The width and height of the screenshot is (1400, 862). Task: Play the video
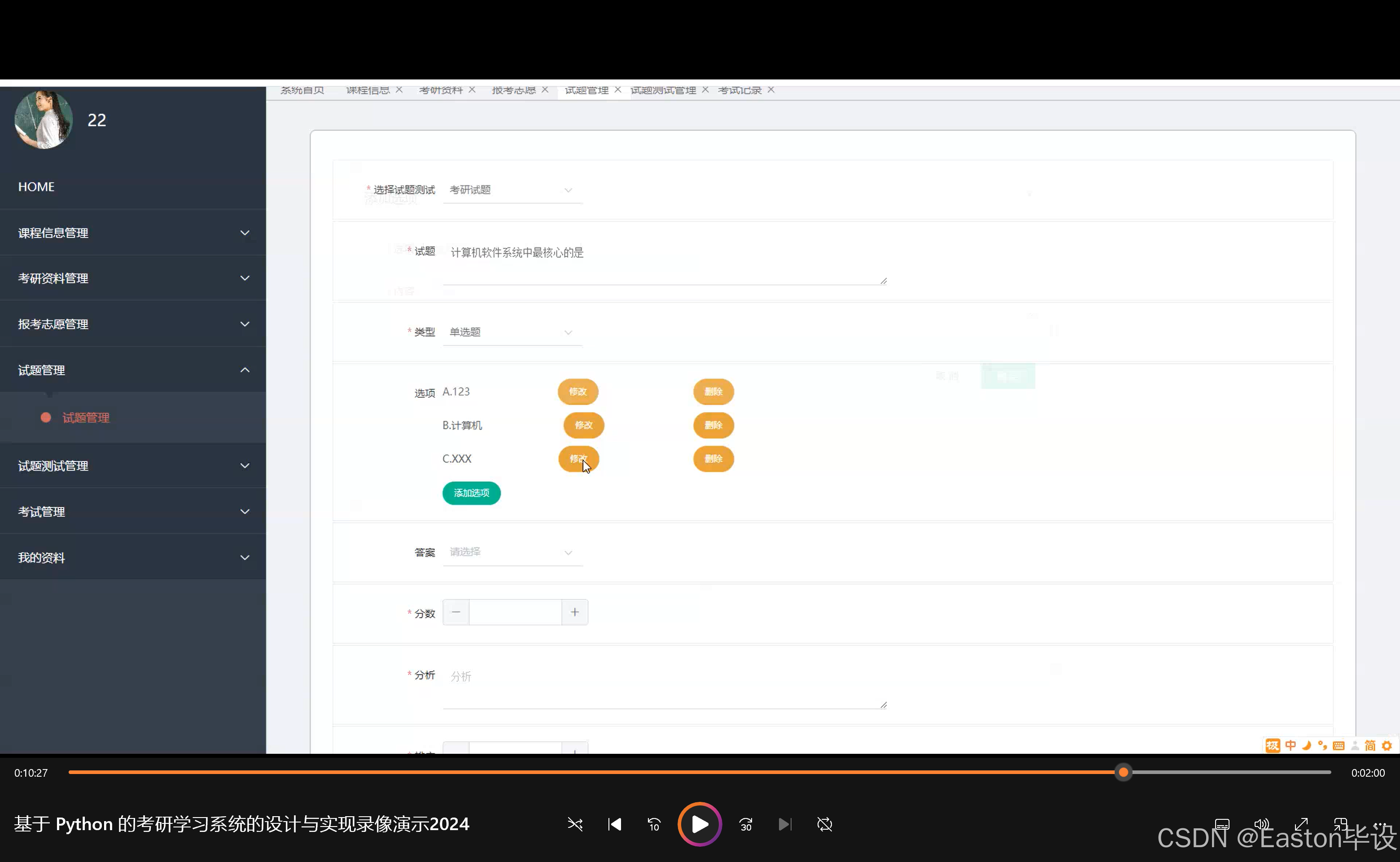point(700,824)
